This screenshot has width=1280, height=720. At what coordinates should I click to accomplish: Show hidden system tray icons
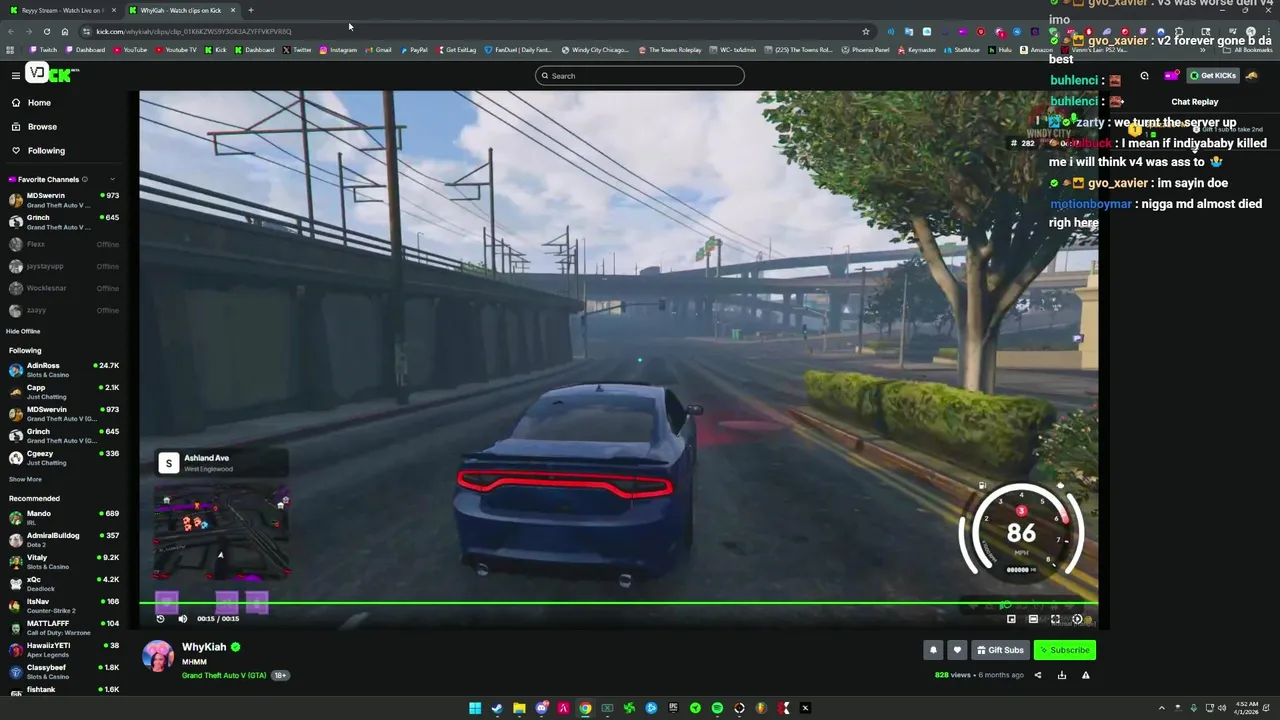[x=1164, y=708]
